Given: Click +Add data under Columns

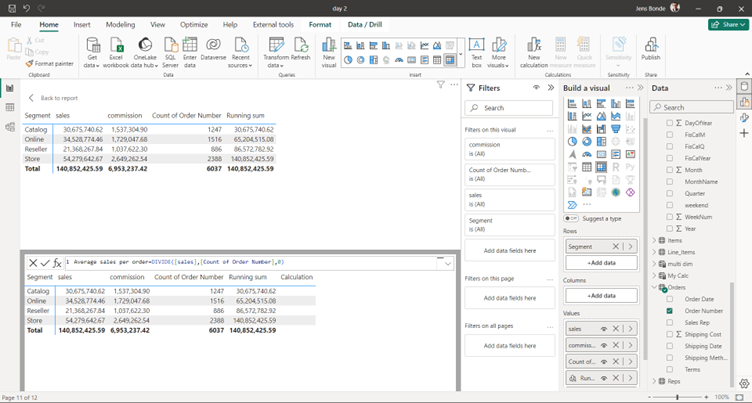Looking at the screenshot, I should (601, 296).
